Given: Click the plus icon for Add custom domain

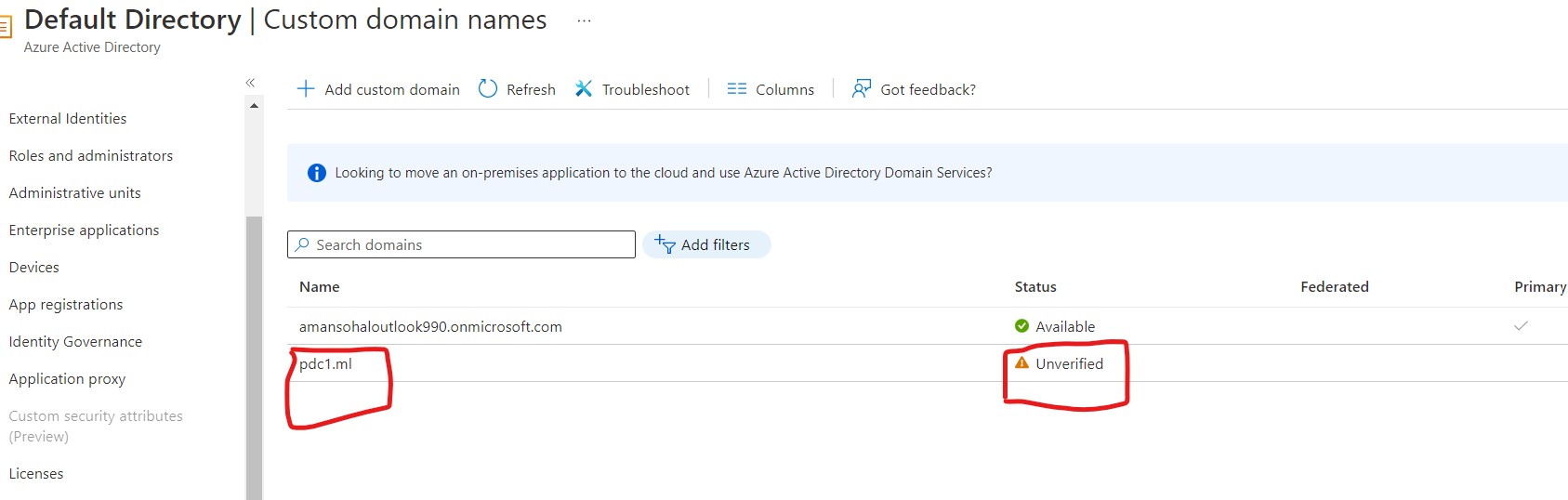Looking at the screenshot, I should click(x=306, y=89).
